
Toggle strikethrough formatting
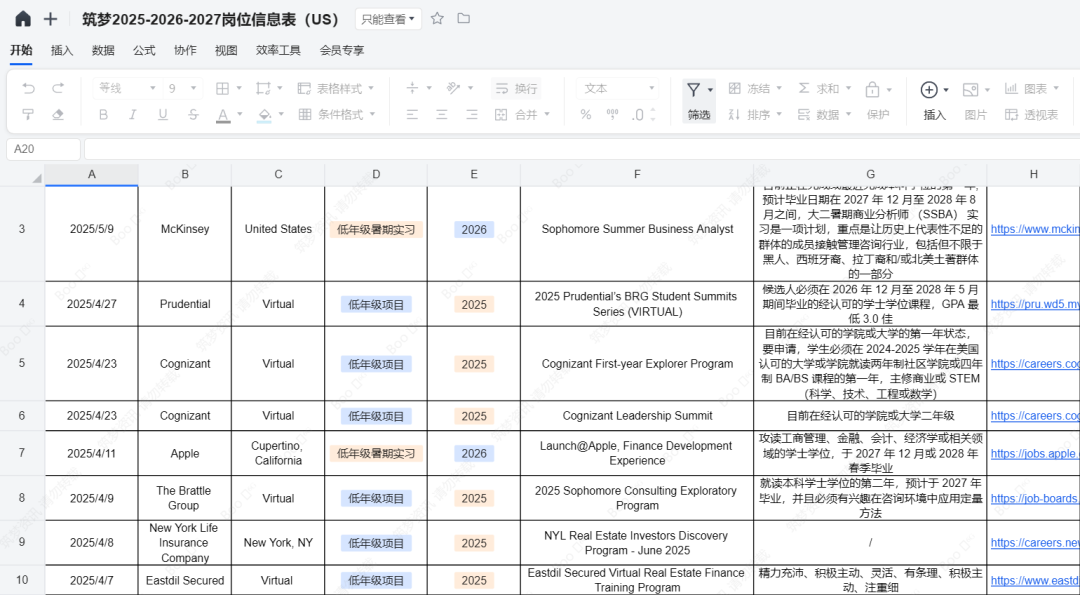point(193,114)
